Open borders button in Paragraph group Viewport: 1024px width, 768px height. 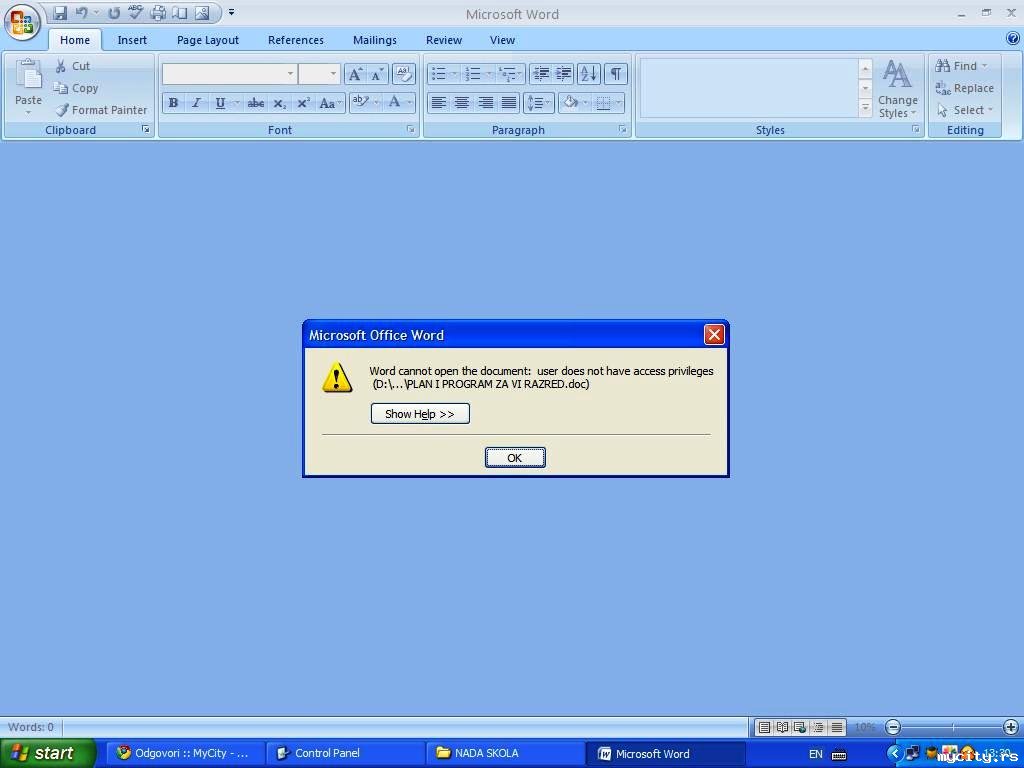tap(604, 103)
